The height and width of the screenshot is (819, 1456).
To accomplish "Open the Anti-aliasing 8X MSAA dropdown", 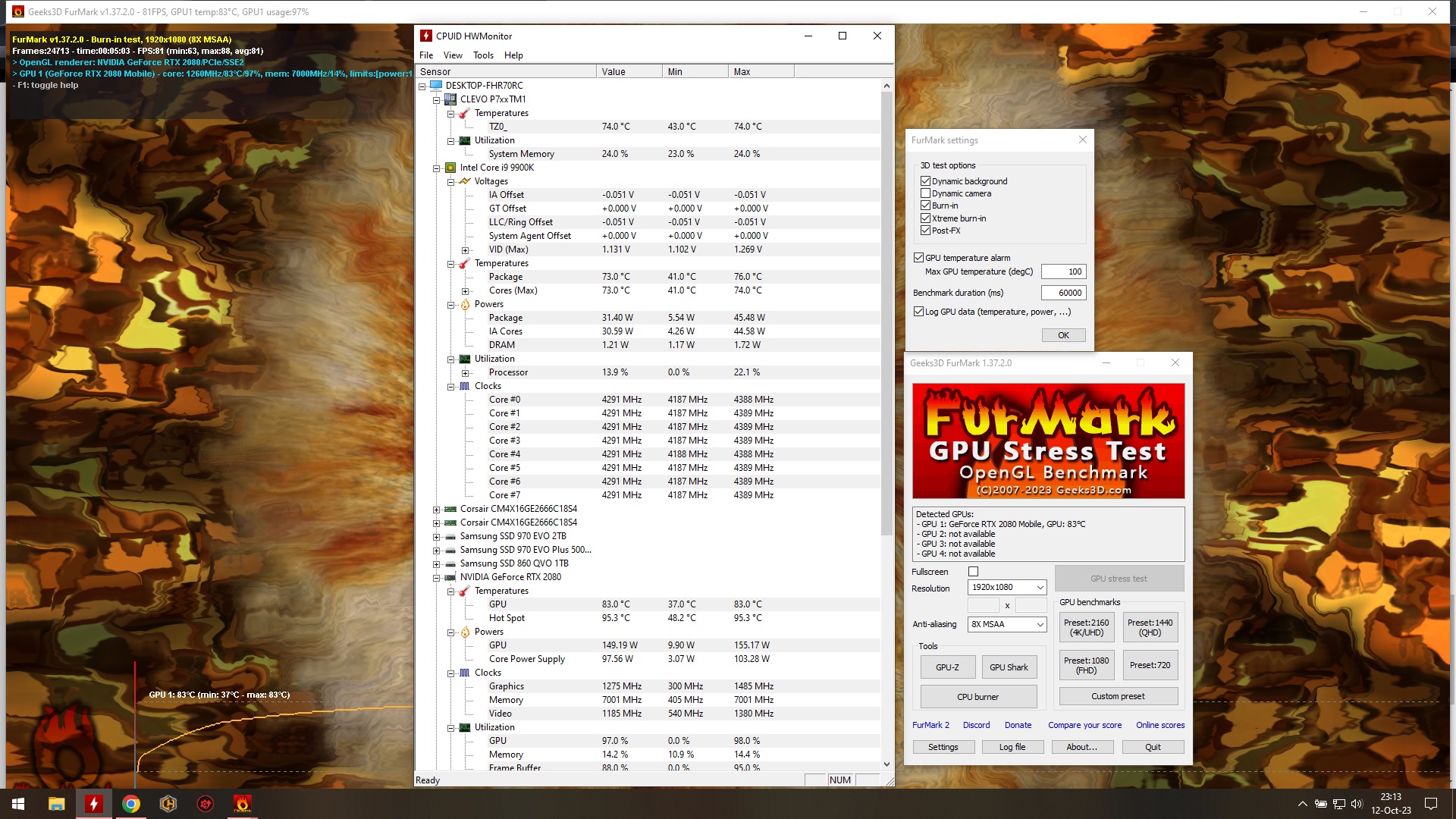I will [x=1007, y=624].
